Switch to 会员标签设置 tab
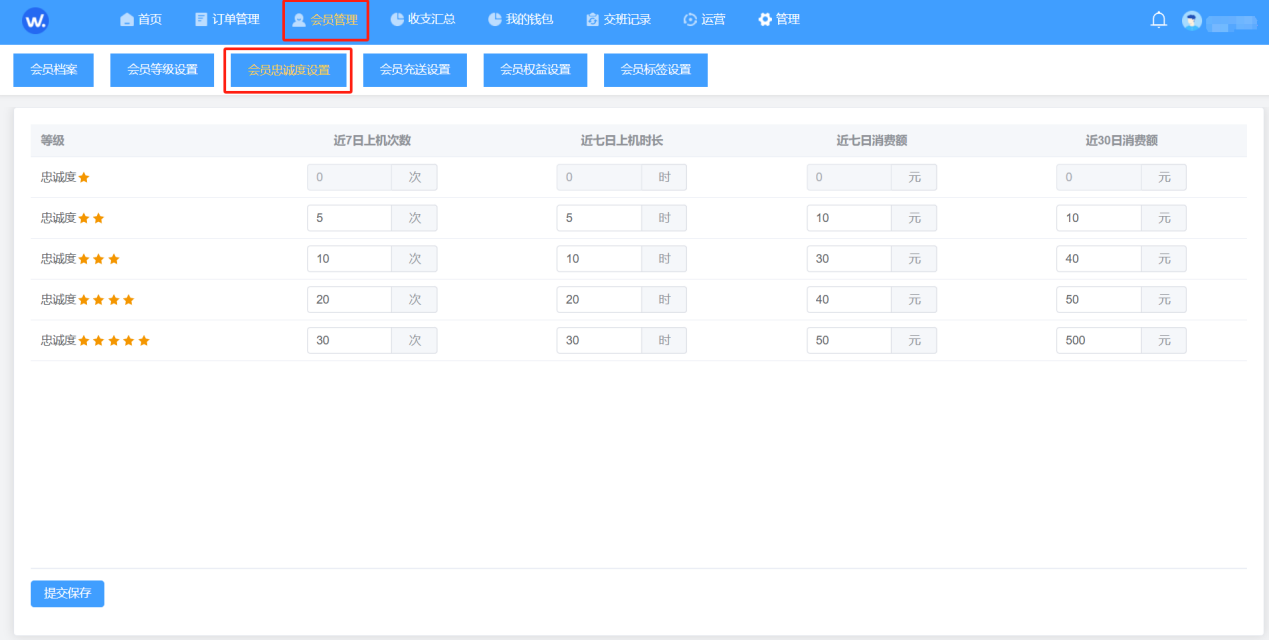Image resolution: width=1269 pixels, height=640 pixels. click(656, 70)
